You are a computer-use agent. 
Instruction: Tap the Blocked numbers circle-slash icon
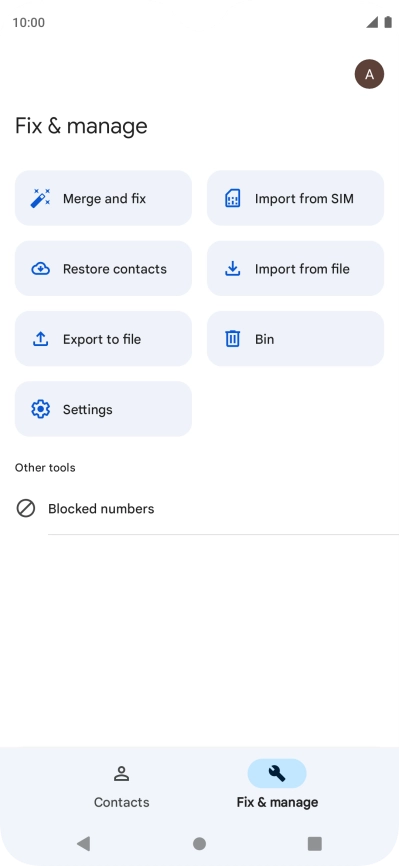(25, 508)
